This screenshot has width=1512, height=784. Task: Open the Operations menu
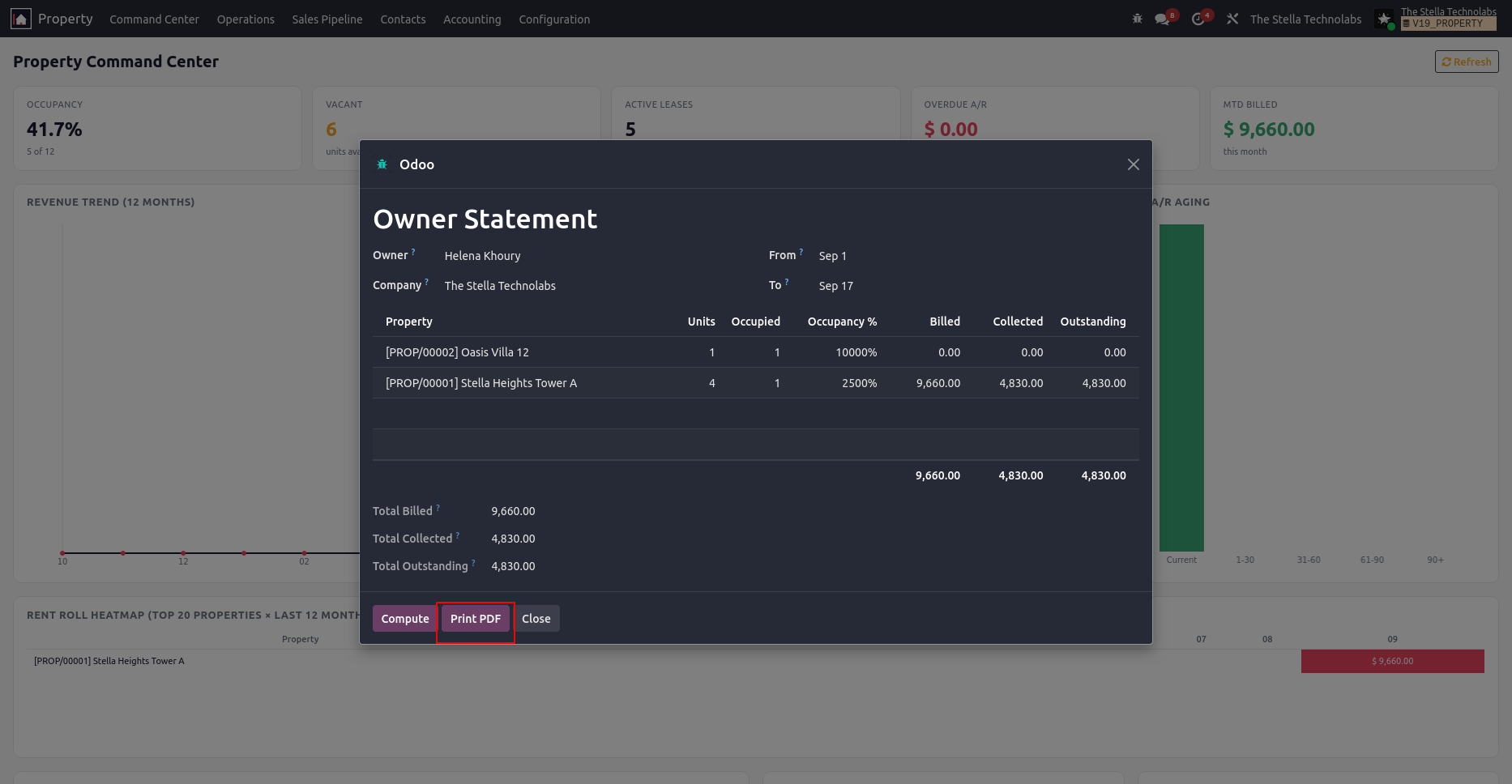click(x=246, y=19)
